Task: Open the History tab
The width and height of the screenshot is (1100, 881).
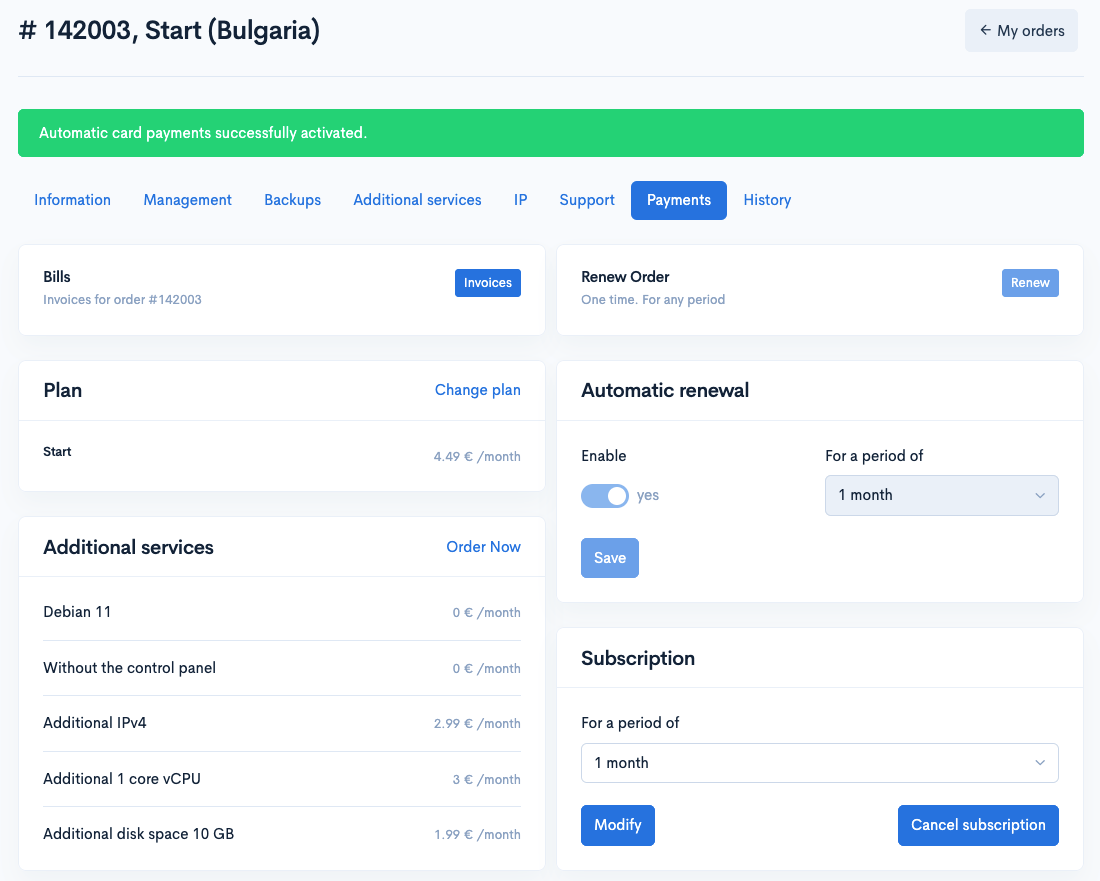Action: 767,200
